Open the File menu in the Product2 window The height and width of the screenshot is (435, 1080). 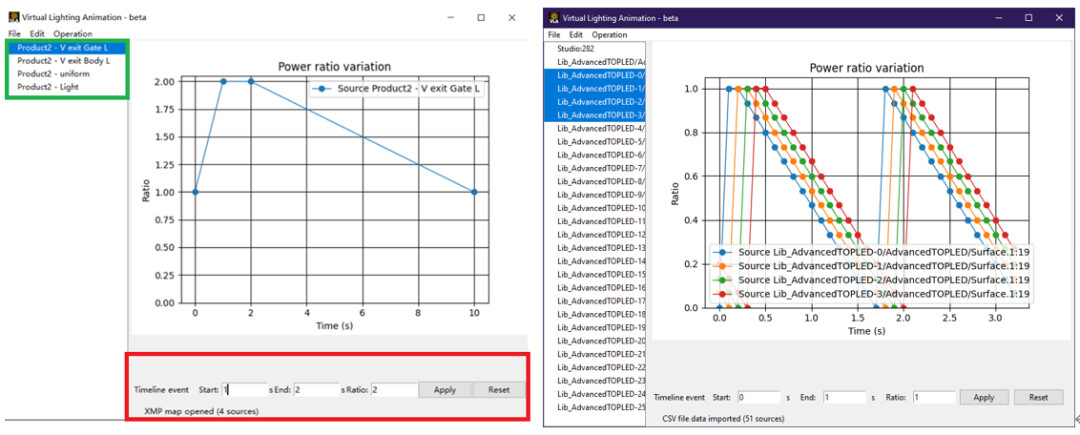point(14,34)
